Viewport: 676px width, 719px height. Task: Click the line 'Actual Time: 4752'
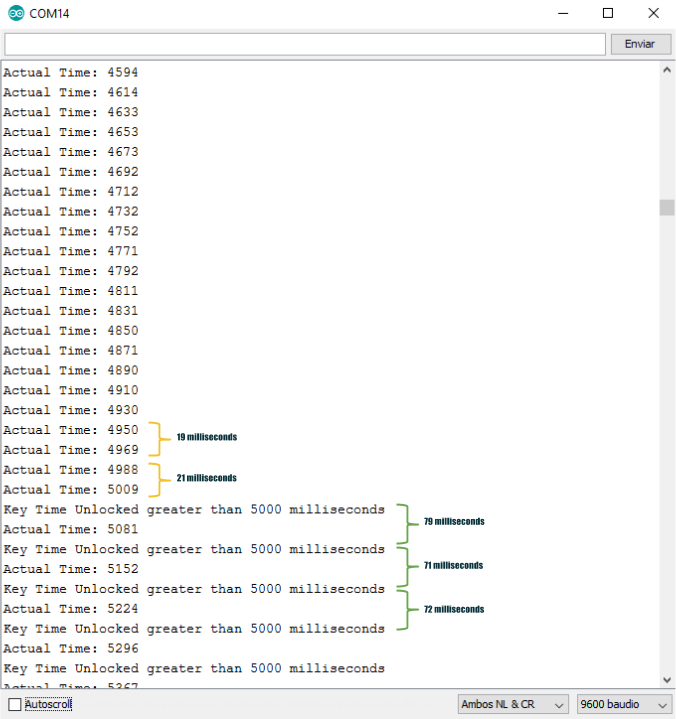(x=71, y=232)
